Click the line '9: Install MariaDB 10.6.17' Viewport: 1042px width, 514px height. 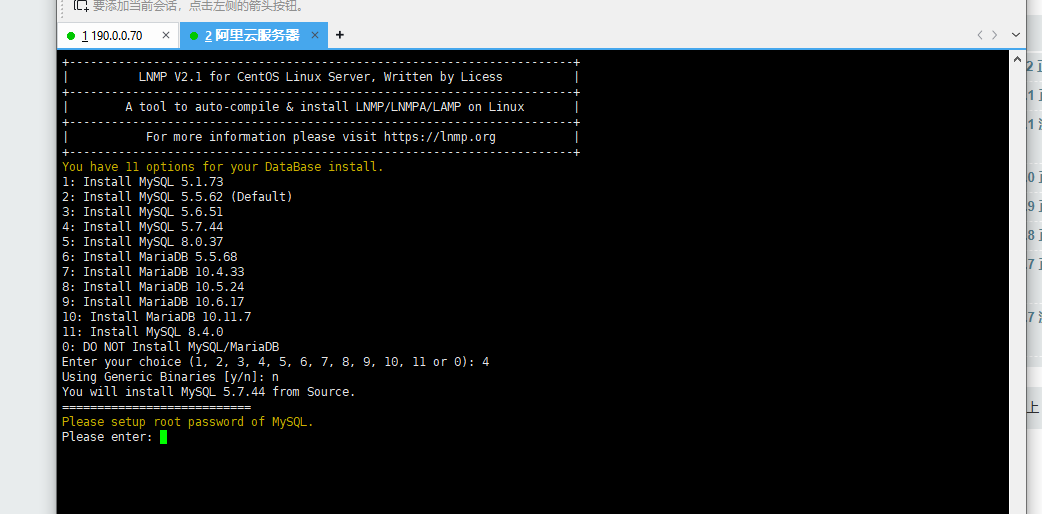pos(154,302)
